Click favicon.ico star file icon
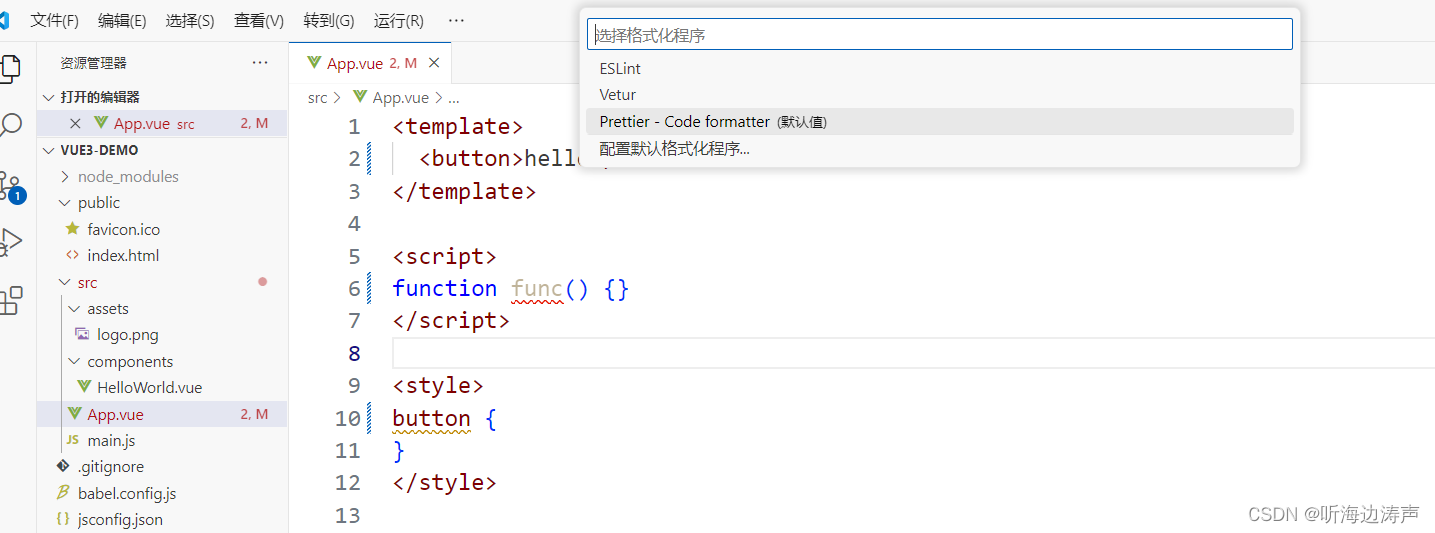The height and width of the screenshot is (533, 1435). click(72, 229)
